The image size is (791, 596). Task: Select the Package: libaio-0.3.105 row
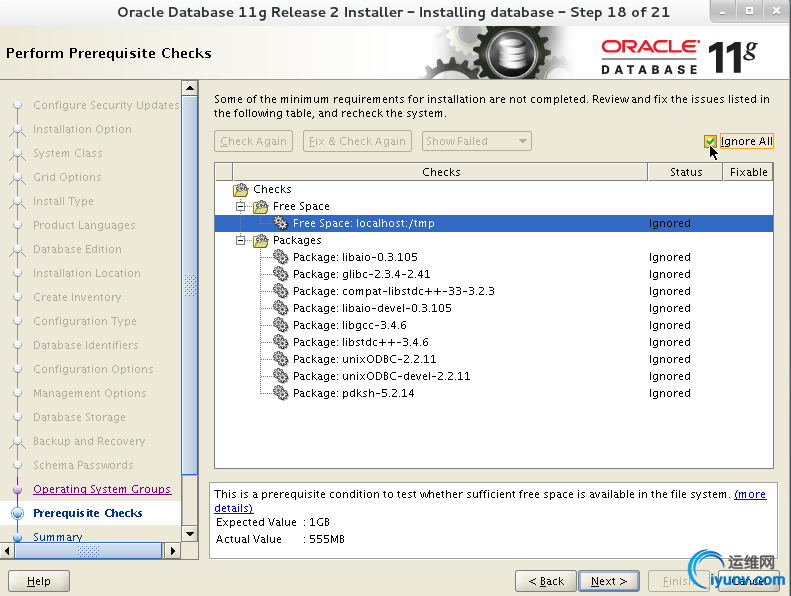point(494,257)
